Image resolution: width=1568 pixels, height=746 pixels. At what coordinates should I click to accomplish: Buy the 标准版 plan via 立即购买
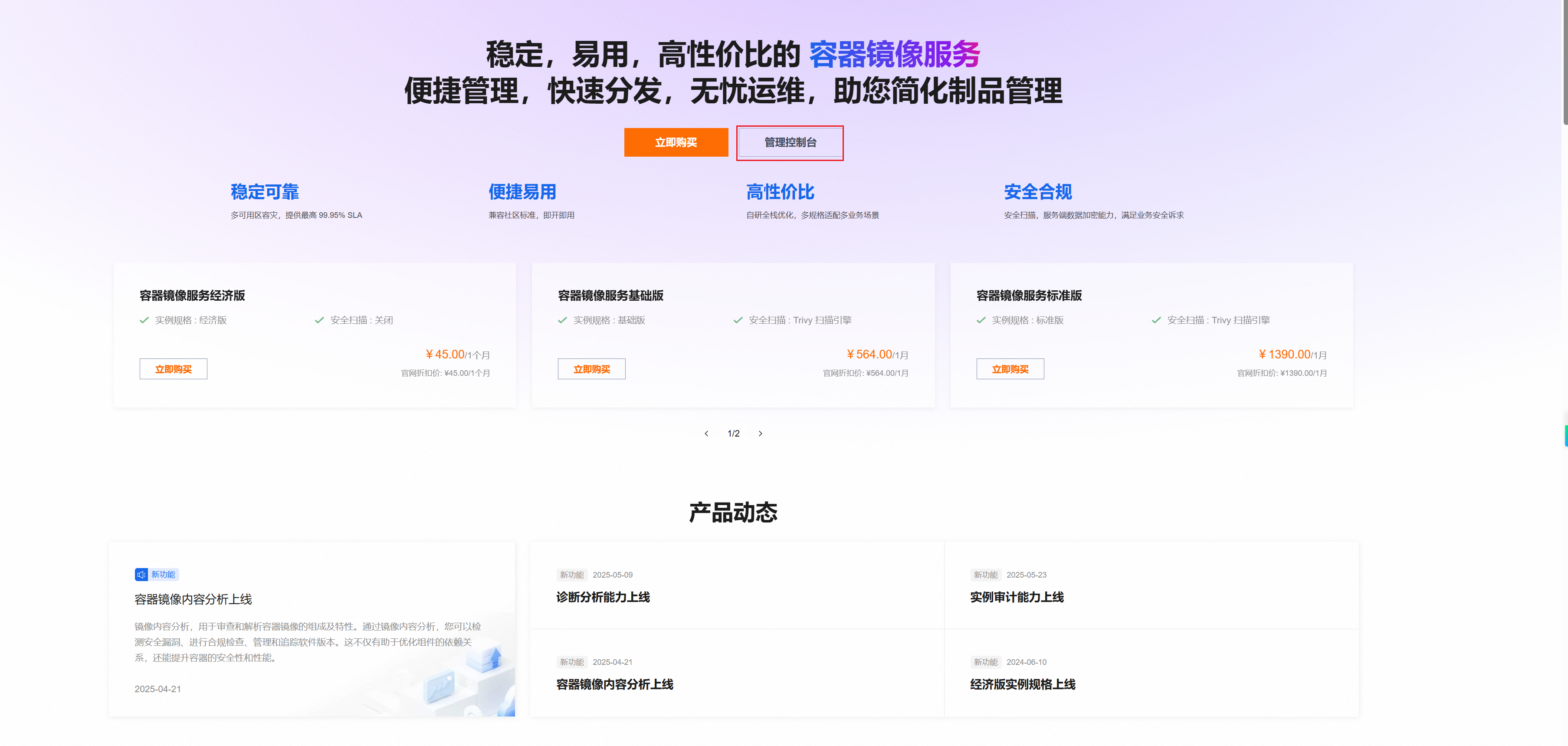(1010, 369)
